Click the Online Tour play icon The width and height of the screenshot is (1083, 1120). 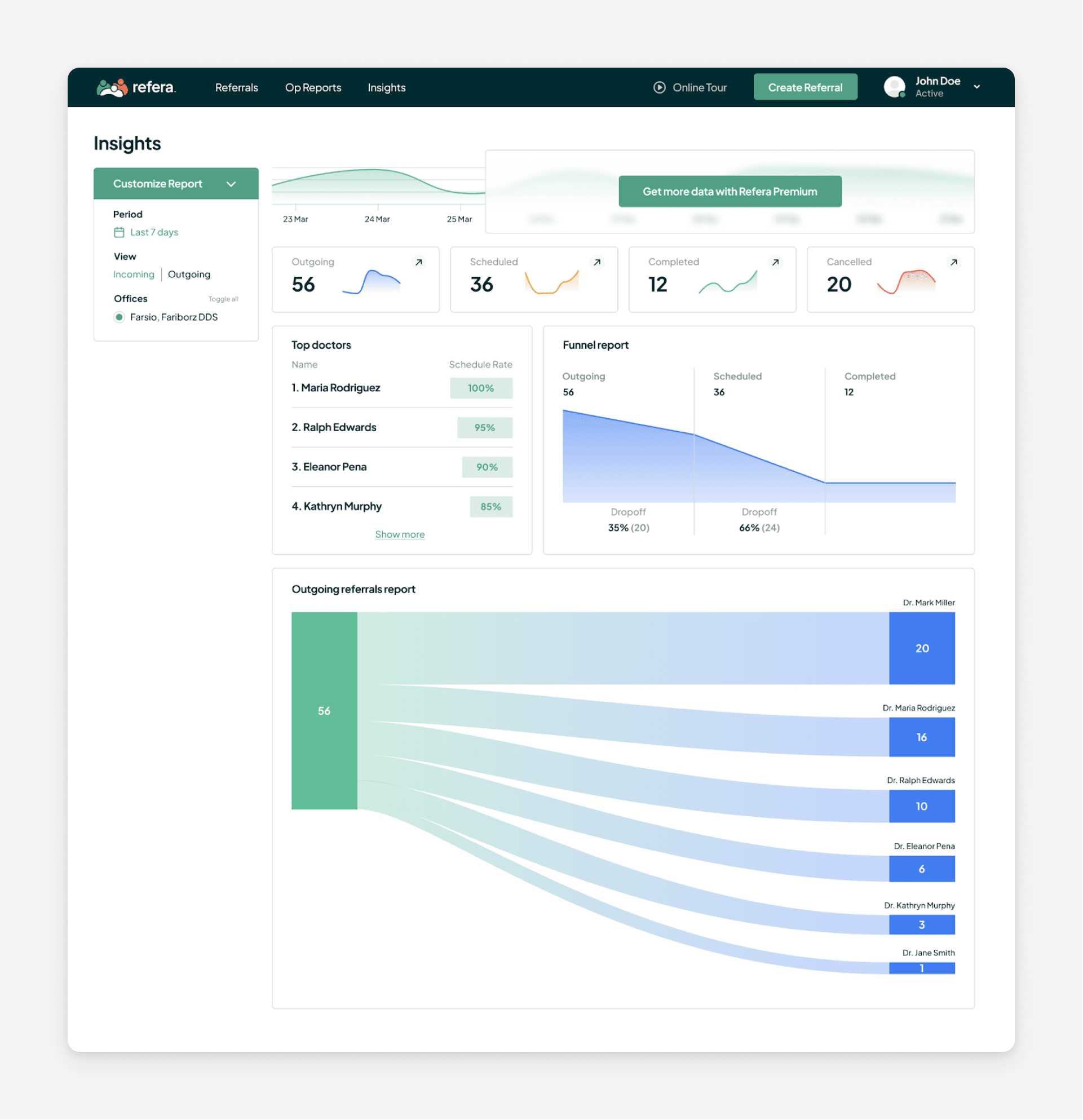pos(659,87)
